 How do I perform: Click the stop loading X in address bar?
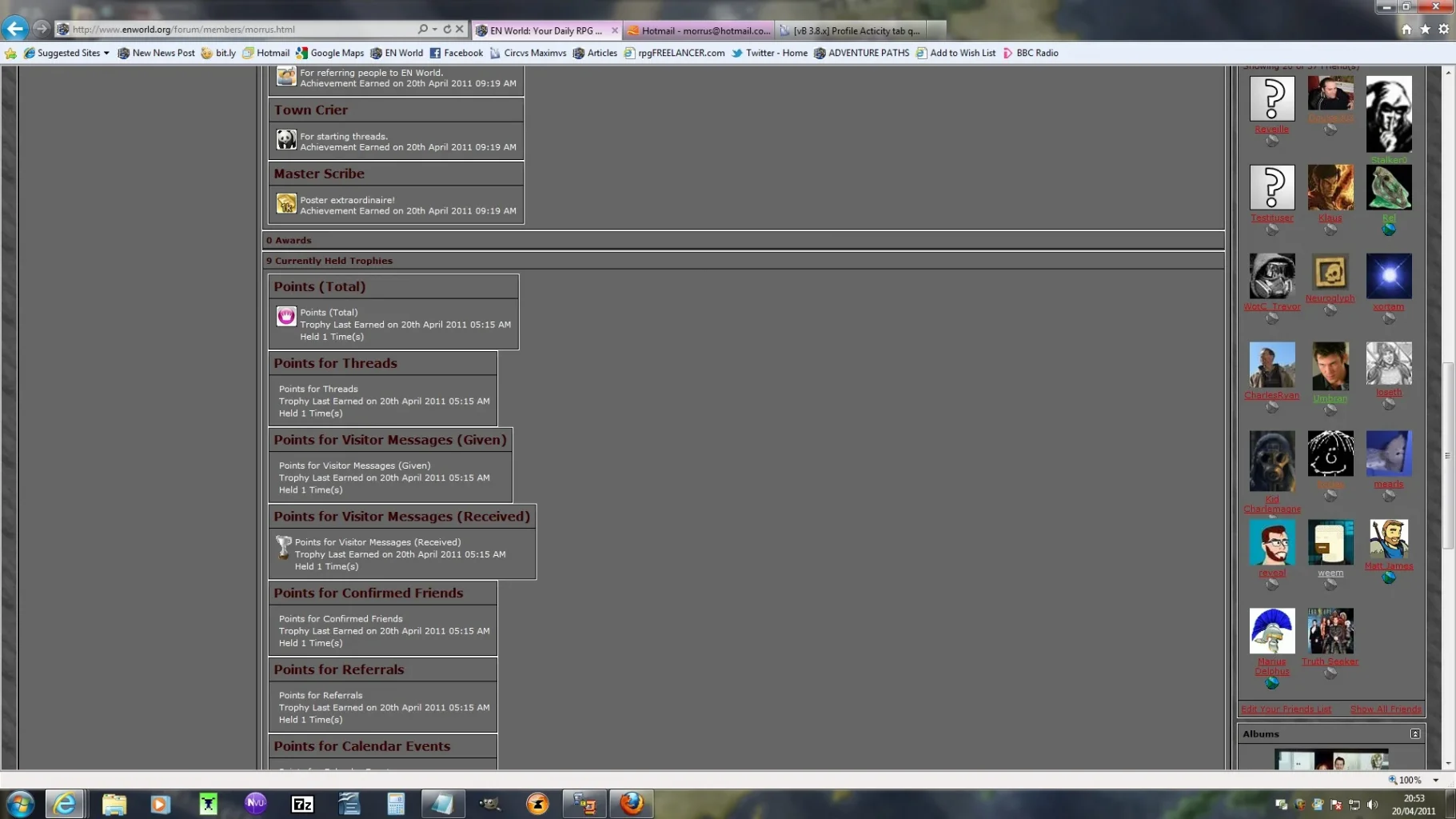pos(460,29)
